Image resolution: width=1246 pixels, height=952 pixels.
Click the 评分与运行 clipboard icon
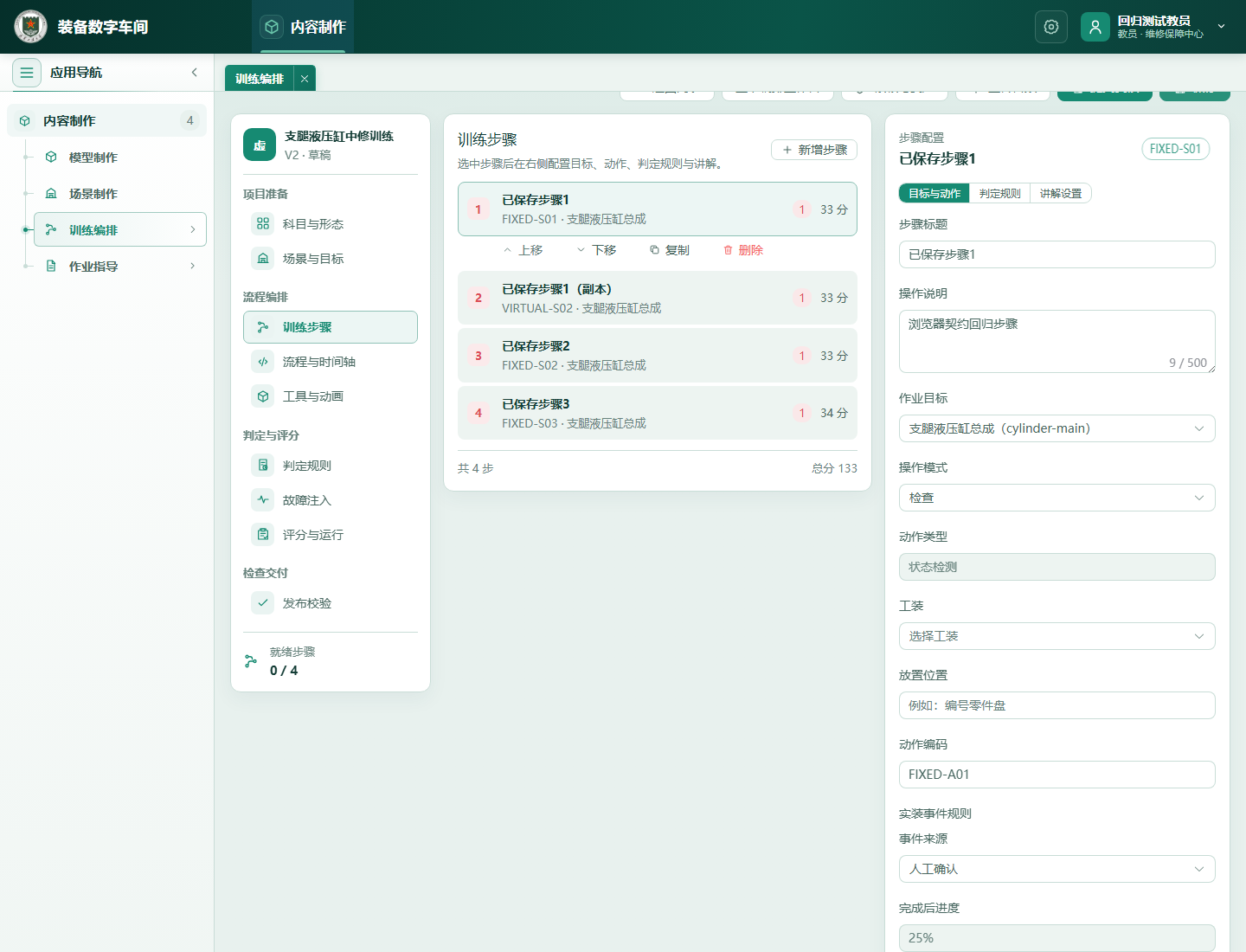263,535
